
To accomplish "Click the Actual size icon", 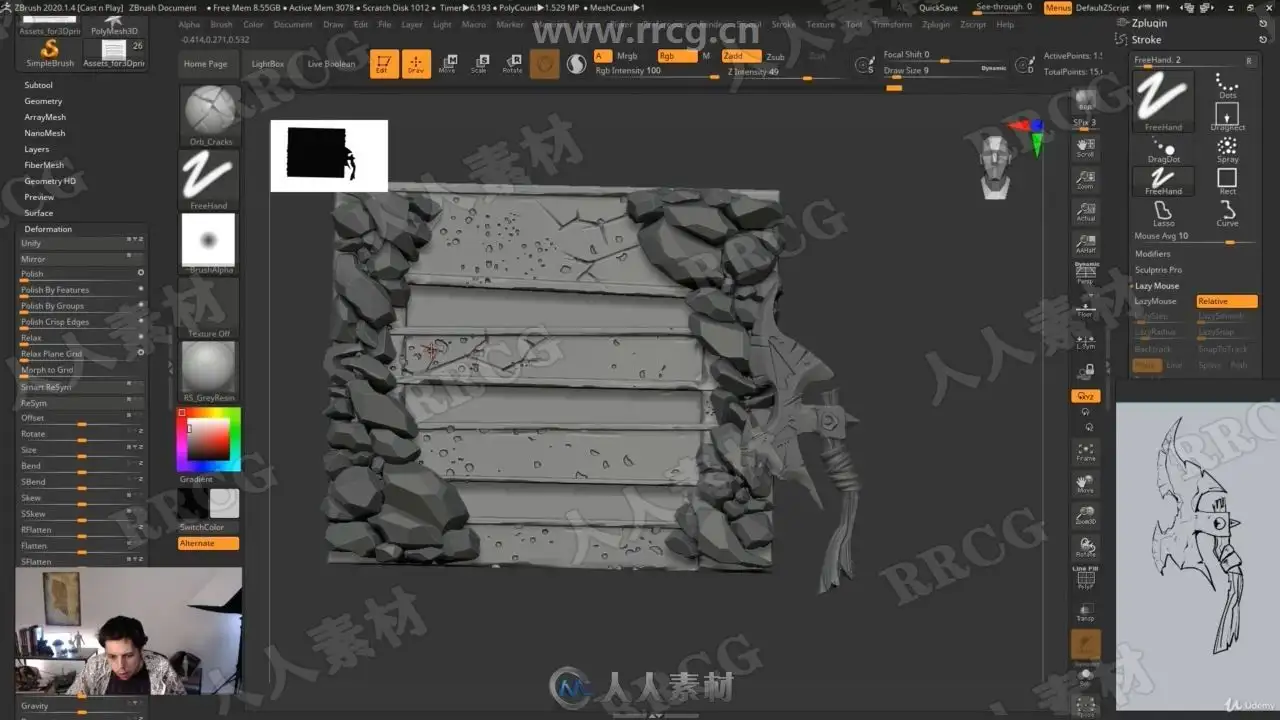I will click(x=1085, y=212).
